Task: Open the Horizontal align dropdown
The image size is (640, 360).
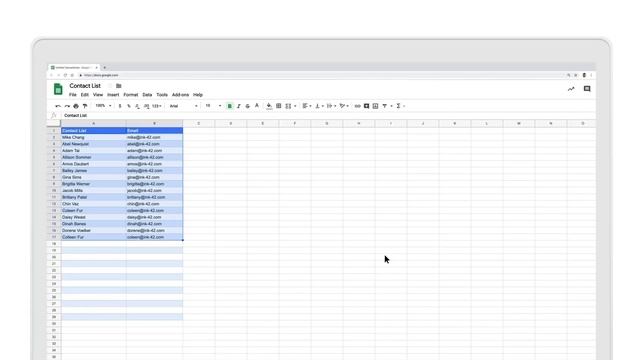Action: pyautogui.click(x=307, y=106)
